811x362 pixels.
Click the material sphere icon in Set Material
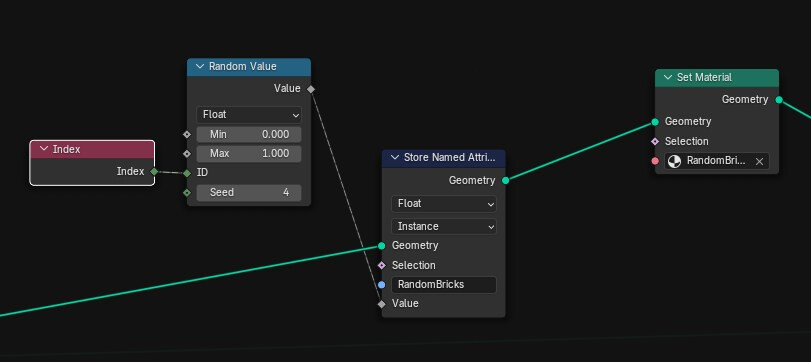(674, 161)
